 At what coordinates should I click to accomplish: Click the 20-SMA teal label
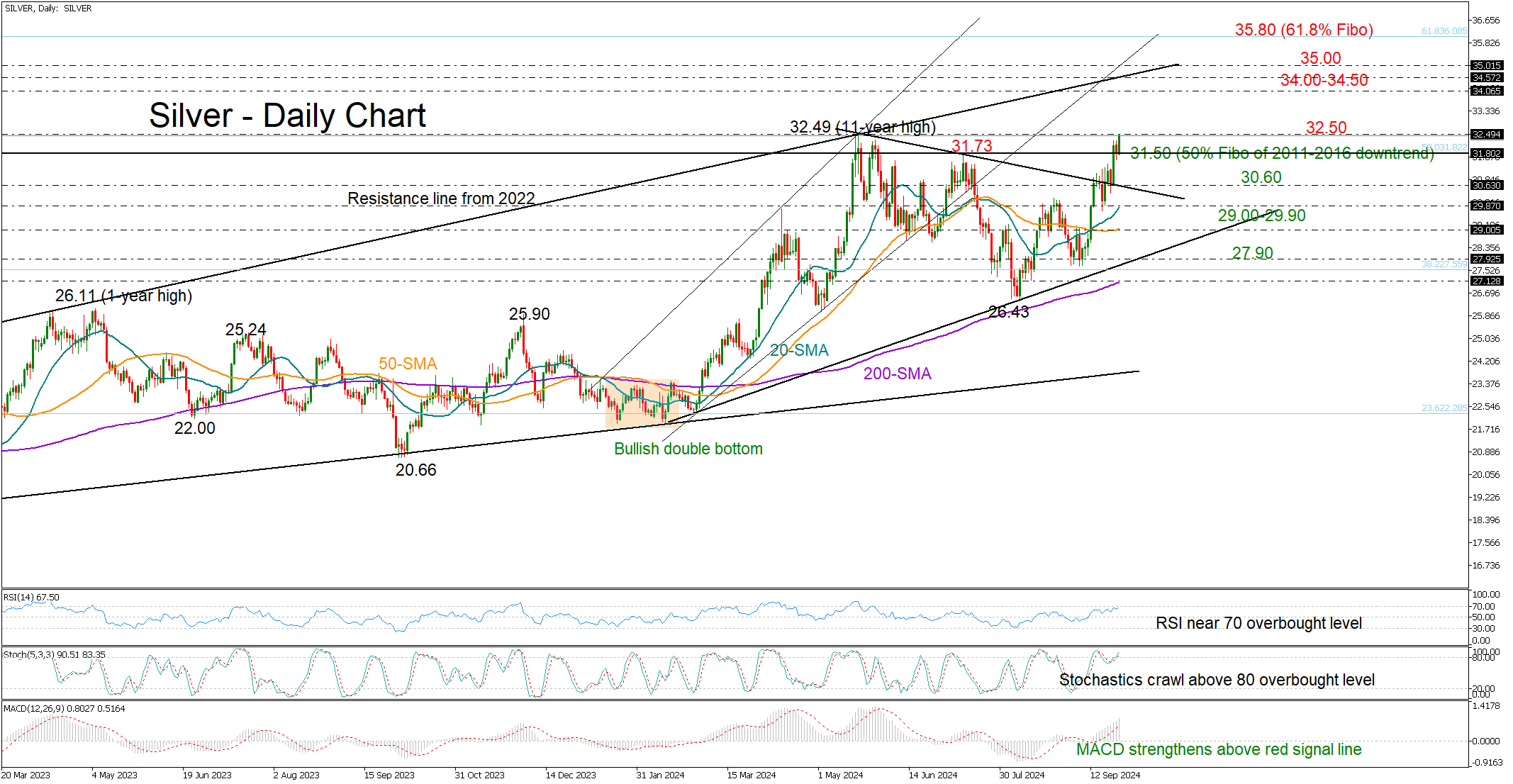pyautogui.click(x=799, y=350)
